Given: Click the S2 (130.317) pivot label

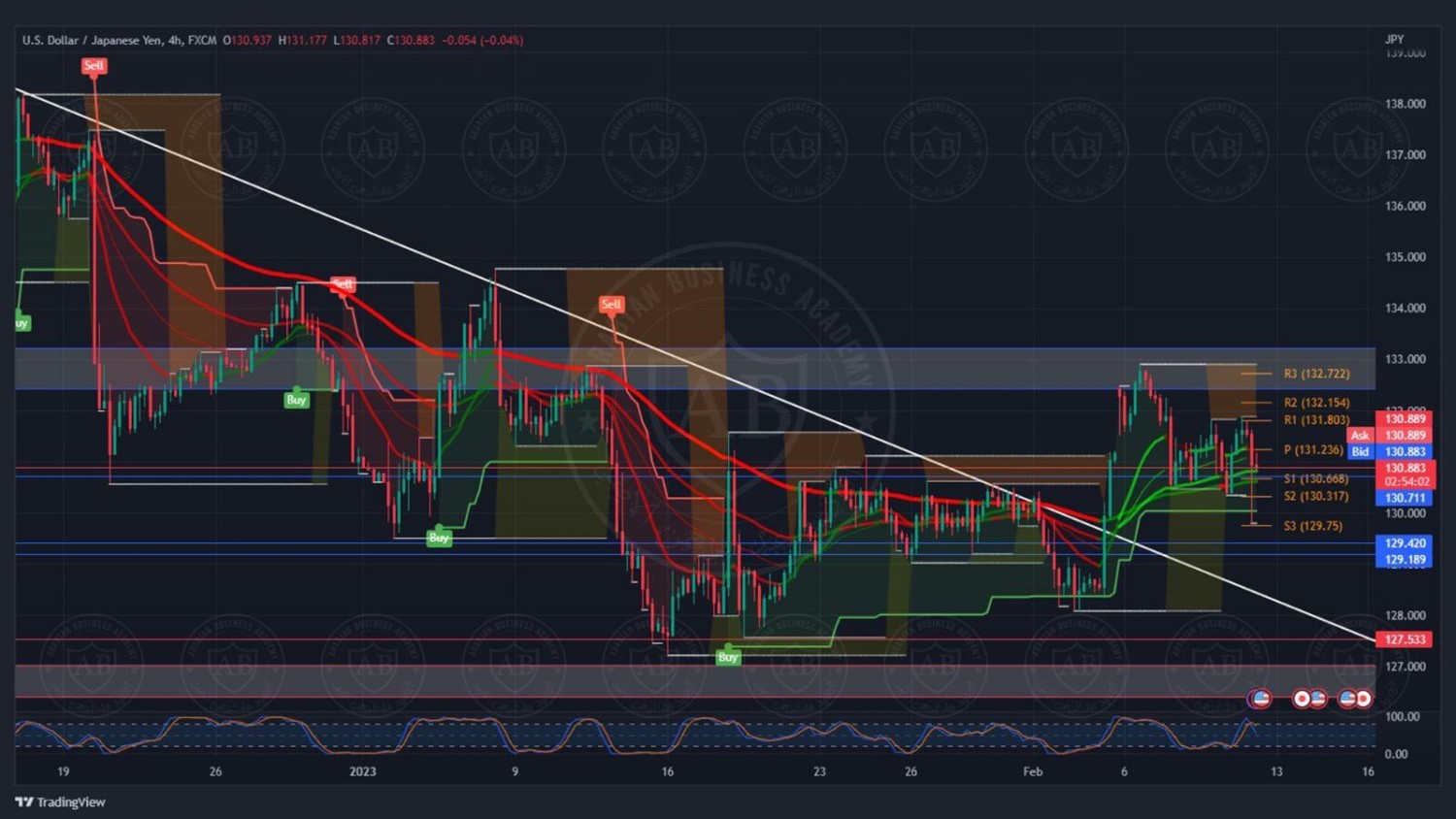Looking at the screenshot, I should coord(1316,497).
